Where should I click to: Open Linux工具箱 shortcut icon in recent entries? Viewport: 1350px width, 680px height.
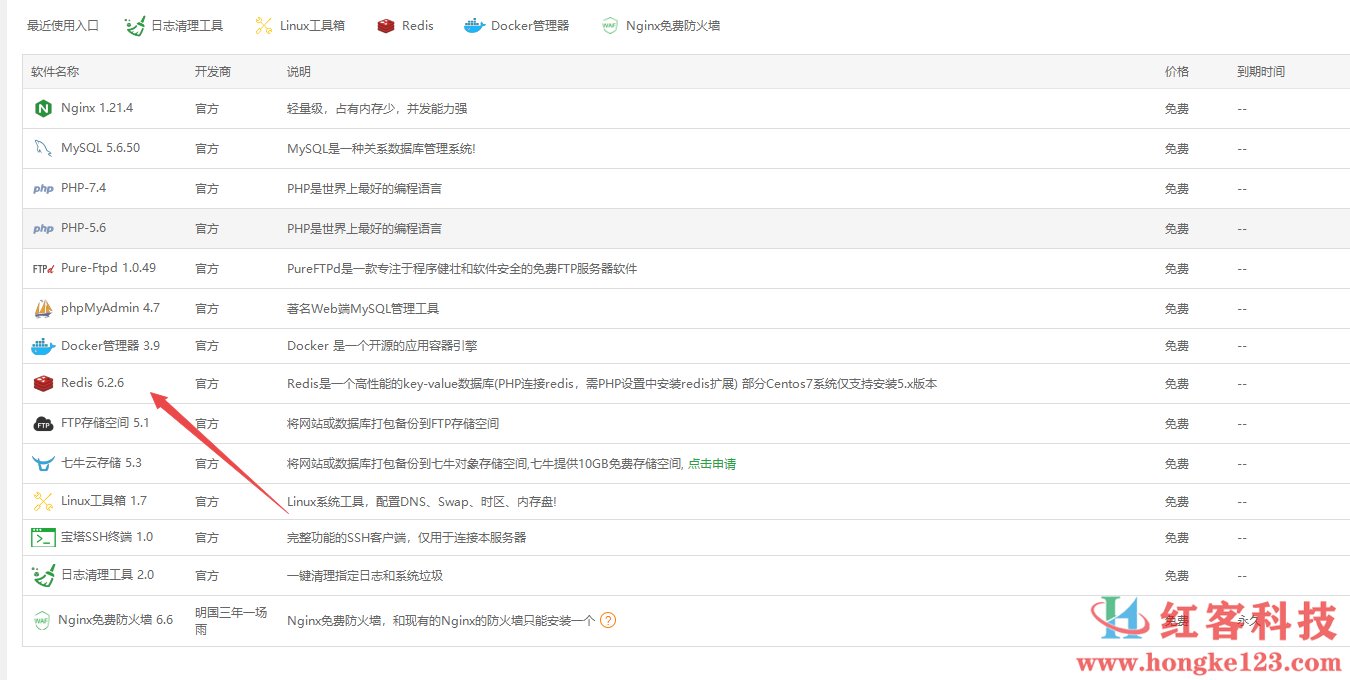click(263, 26)
